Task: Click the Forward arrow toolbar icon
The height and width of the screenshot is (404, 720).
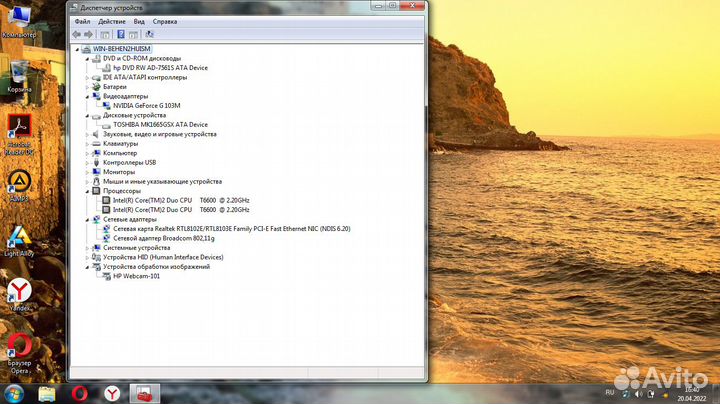Action: 88,34
